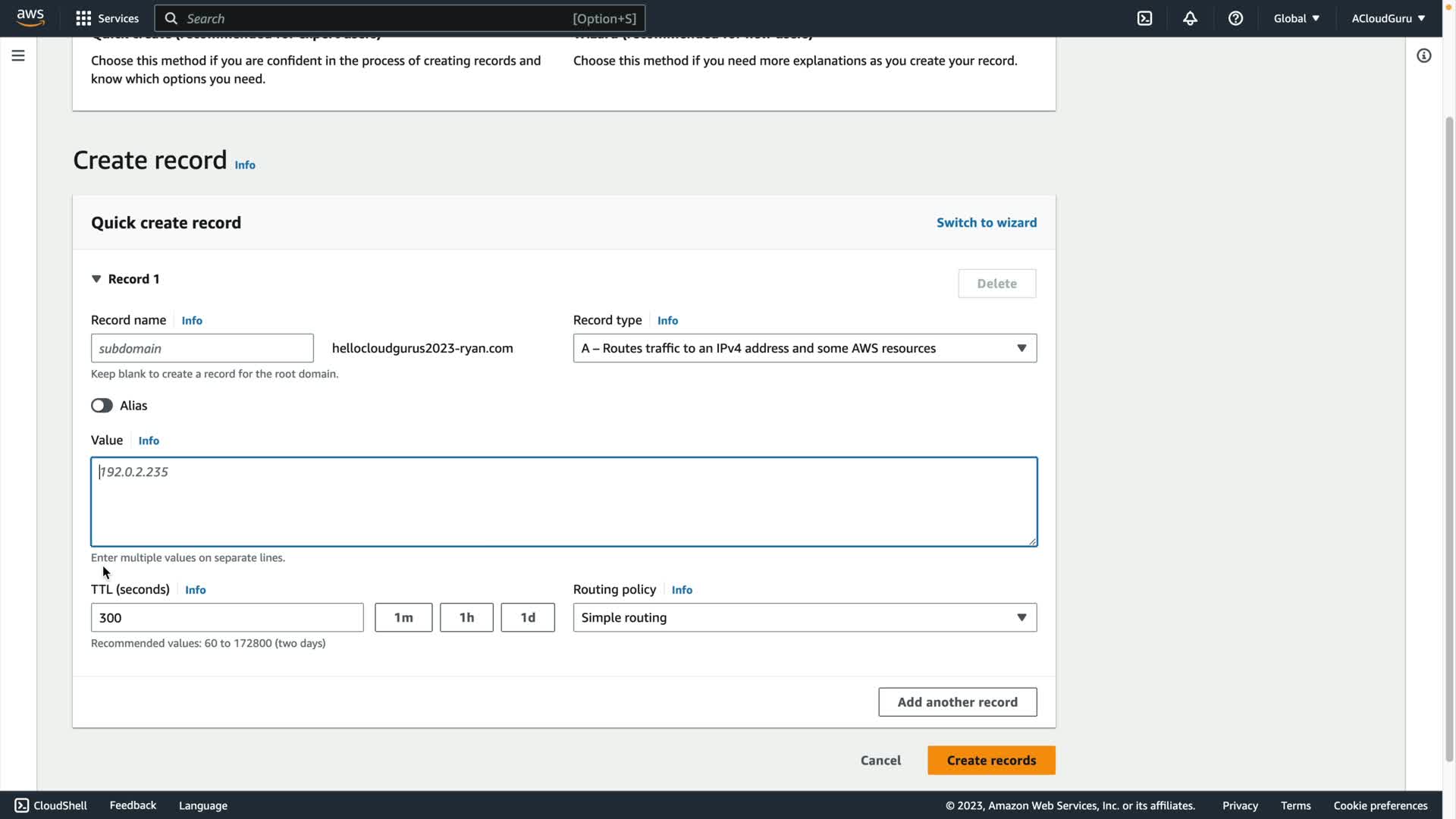Open the Global region menu

tap(1296, 18)
